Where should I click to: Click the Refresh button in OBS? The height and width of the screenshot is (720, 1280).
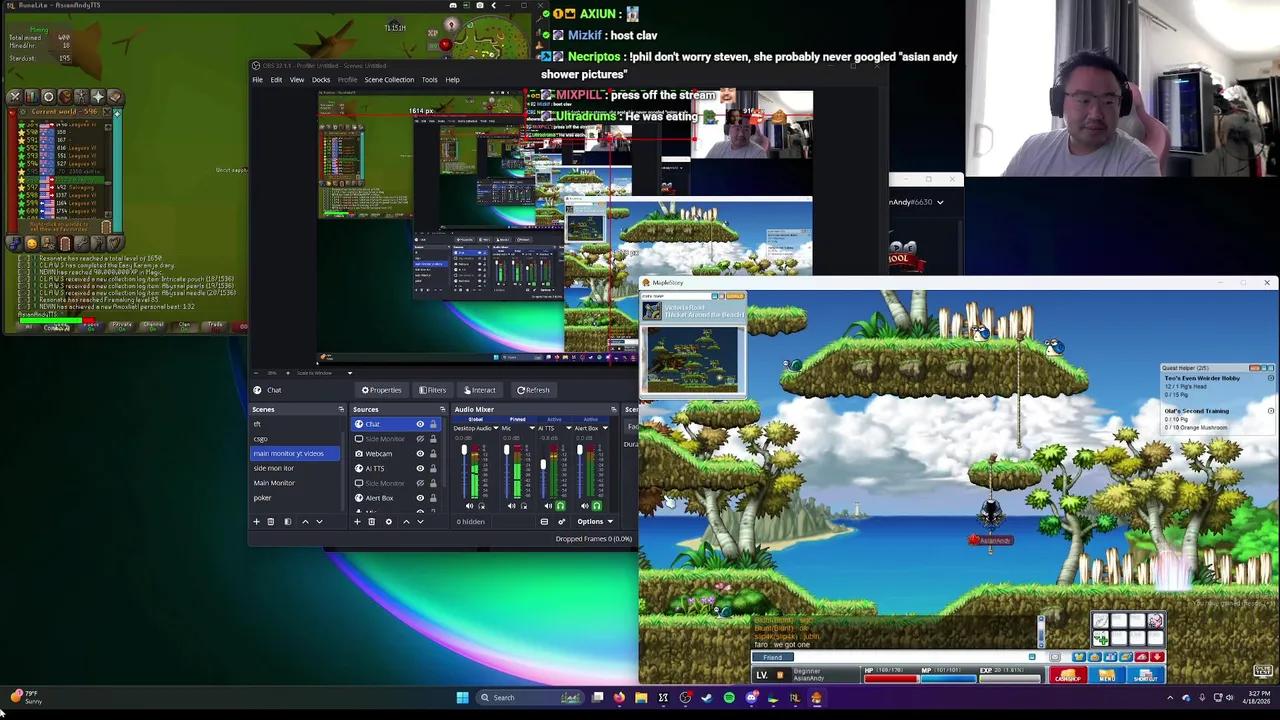coord(533,390)
